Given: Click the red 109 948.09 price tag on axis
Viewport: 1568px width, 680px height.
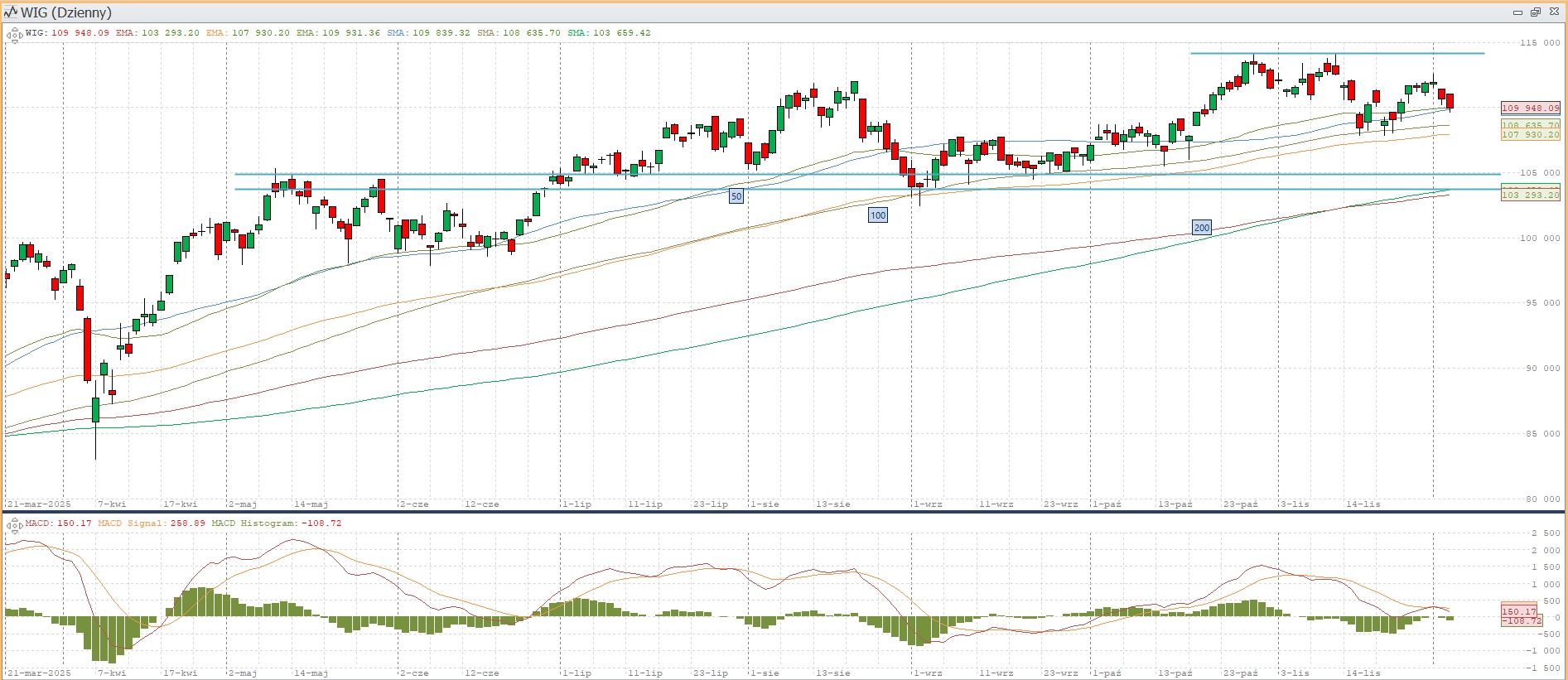Looking at the screenshot, I should coord(1530,108).
